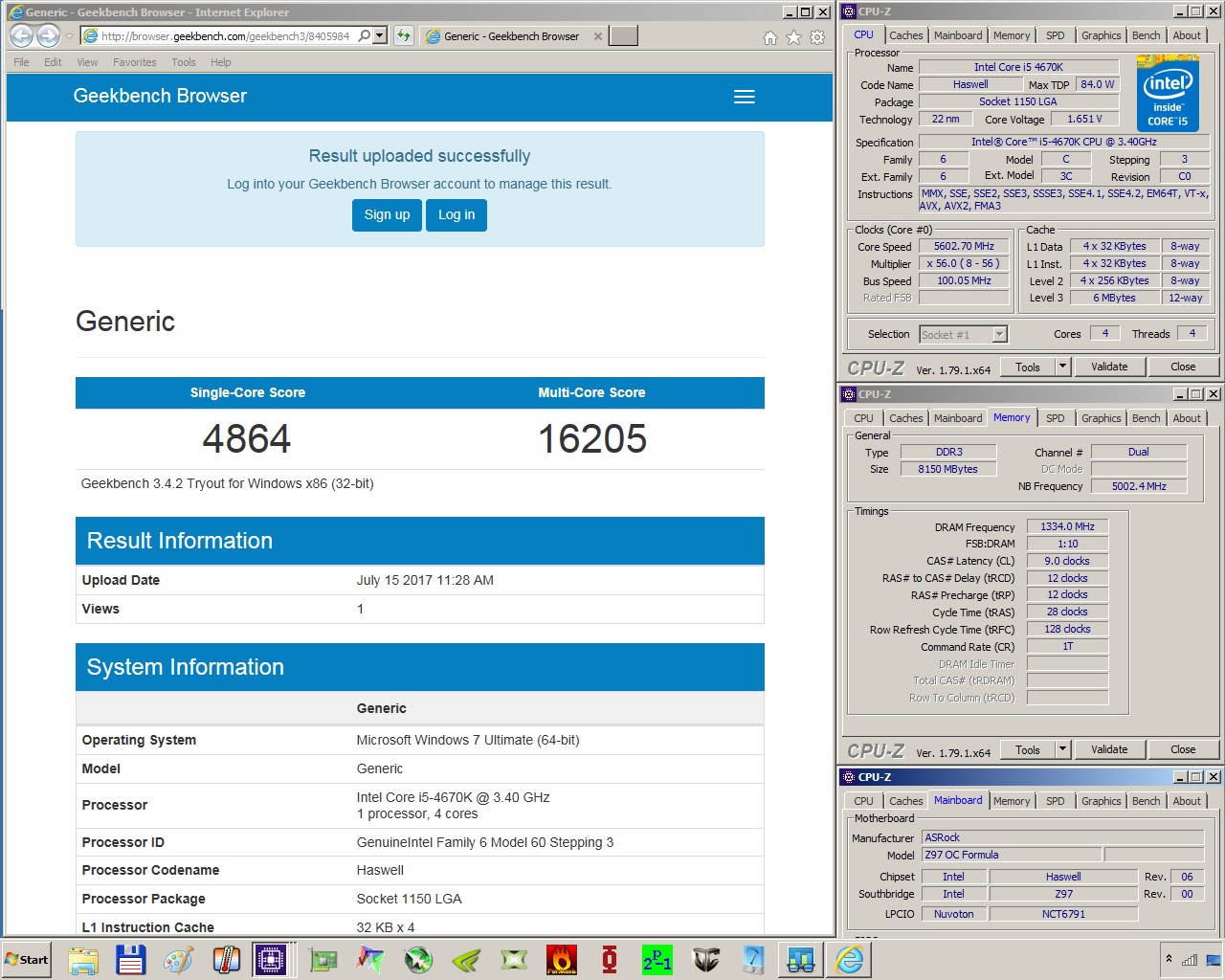Show hidden system tray icons
Image resolution: width=1225 pixels, height=980 pixels.
(x=1169, y=959)
